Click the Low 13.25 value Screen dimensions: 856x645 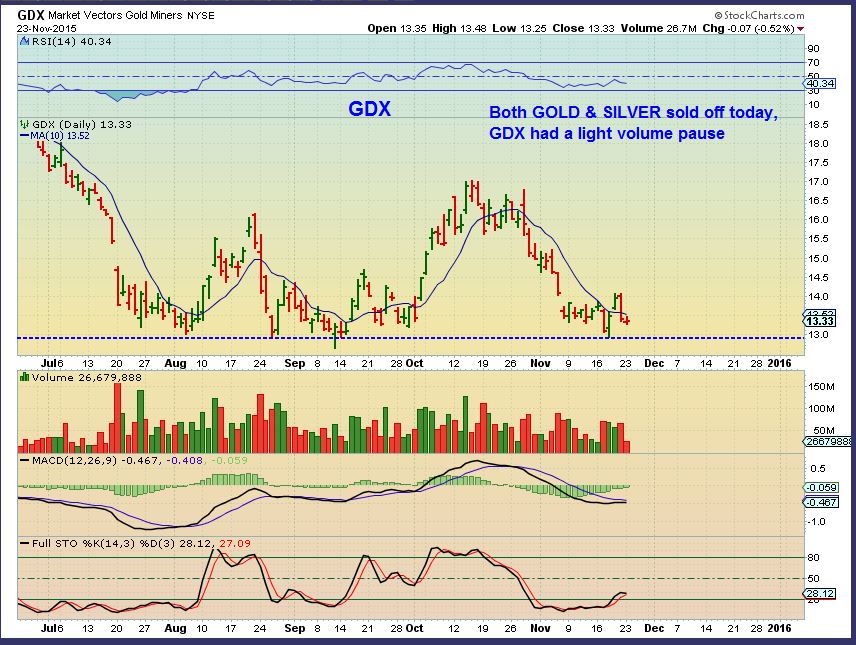[x=519, y=28]
